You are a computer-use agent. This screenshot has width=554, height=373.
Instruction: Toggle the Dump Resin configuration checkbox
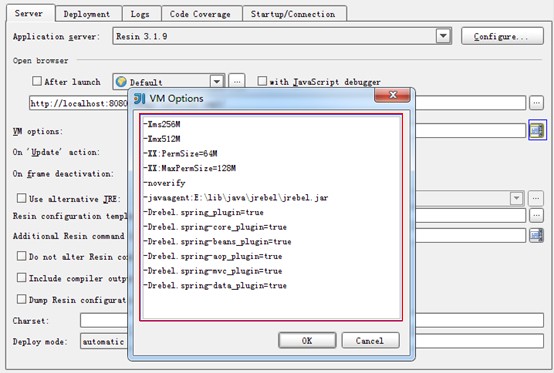click(x=22, y=299)
